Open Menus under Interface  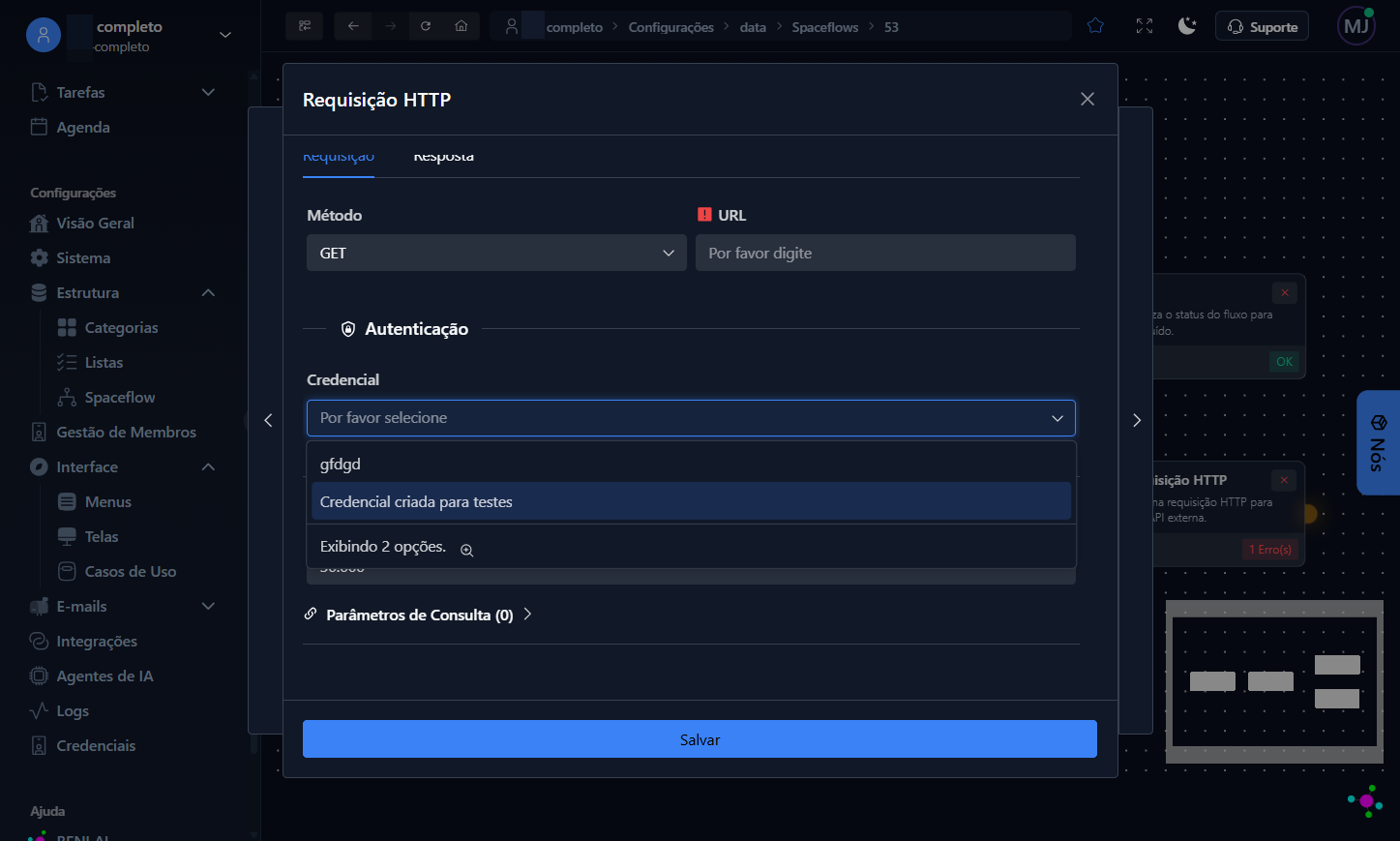(x=107, y=501)
